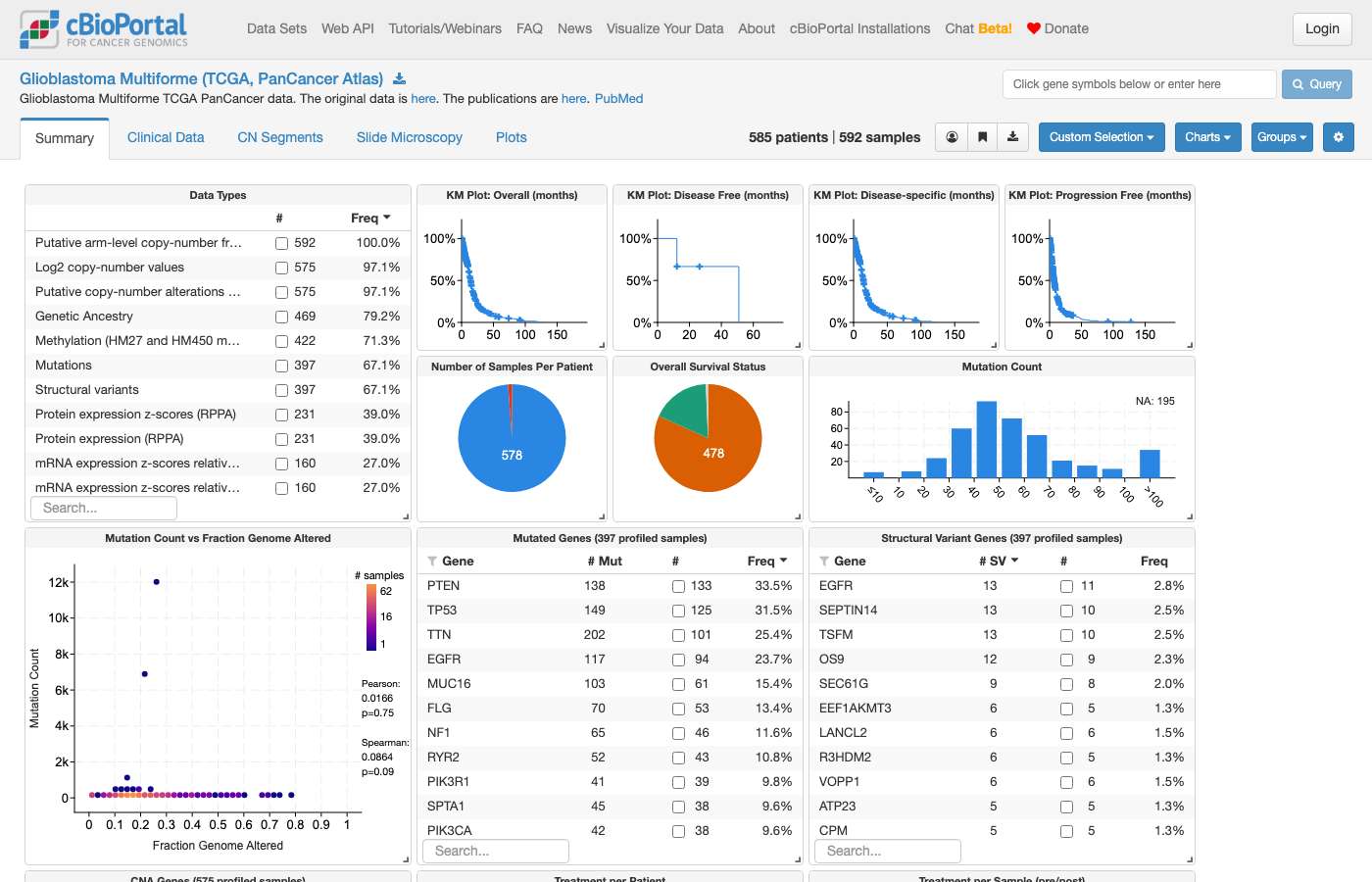The image size is (1372, 882).
Task: Switch to the Clinical Data tab
Action: click(x=166, y=137)
